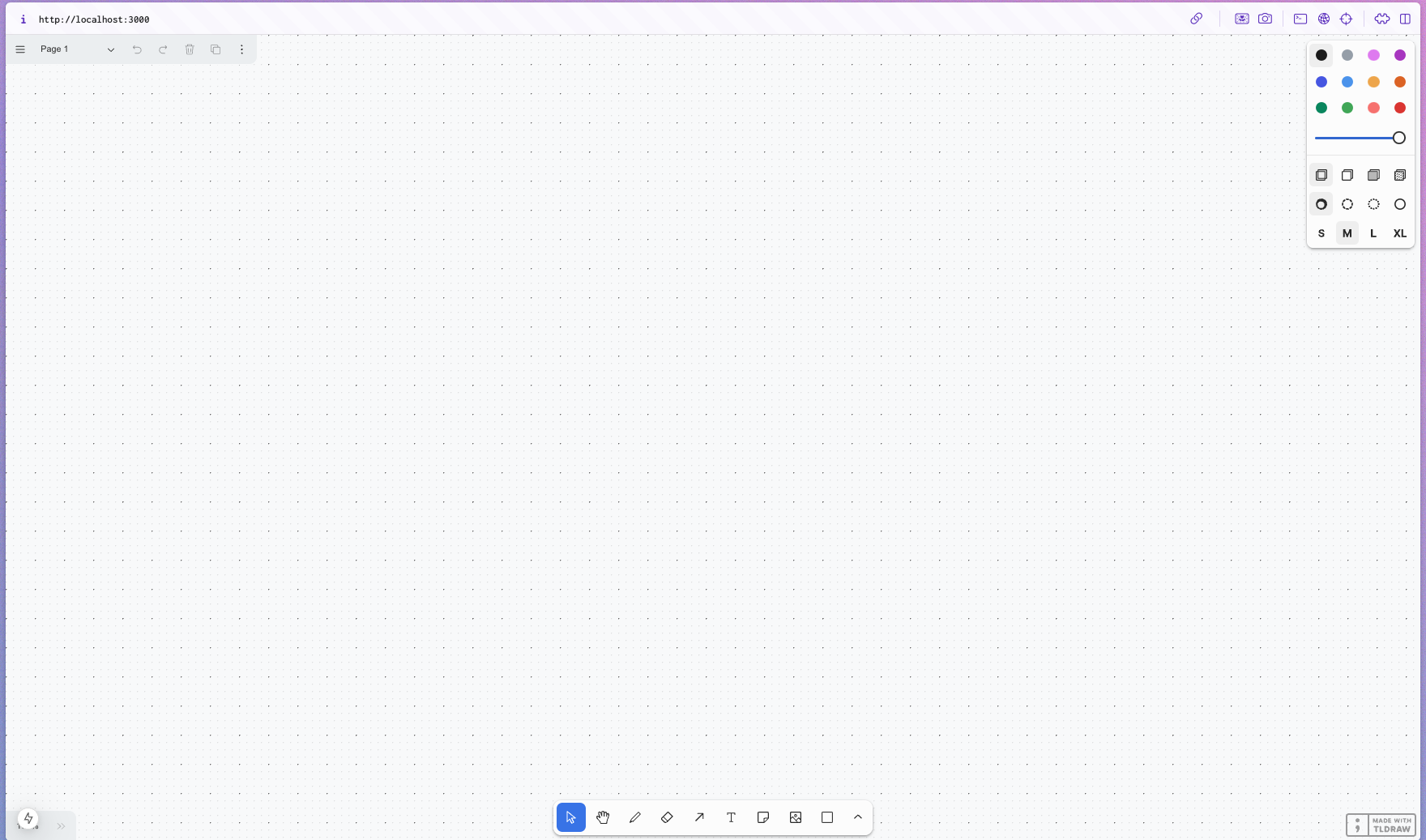The height and width of the screenshot is (840, 1426).
Task: Click the Duplicate icon
Action: (216, 49)
